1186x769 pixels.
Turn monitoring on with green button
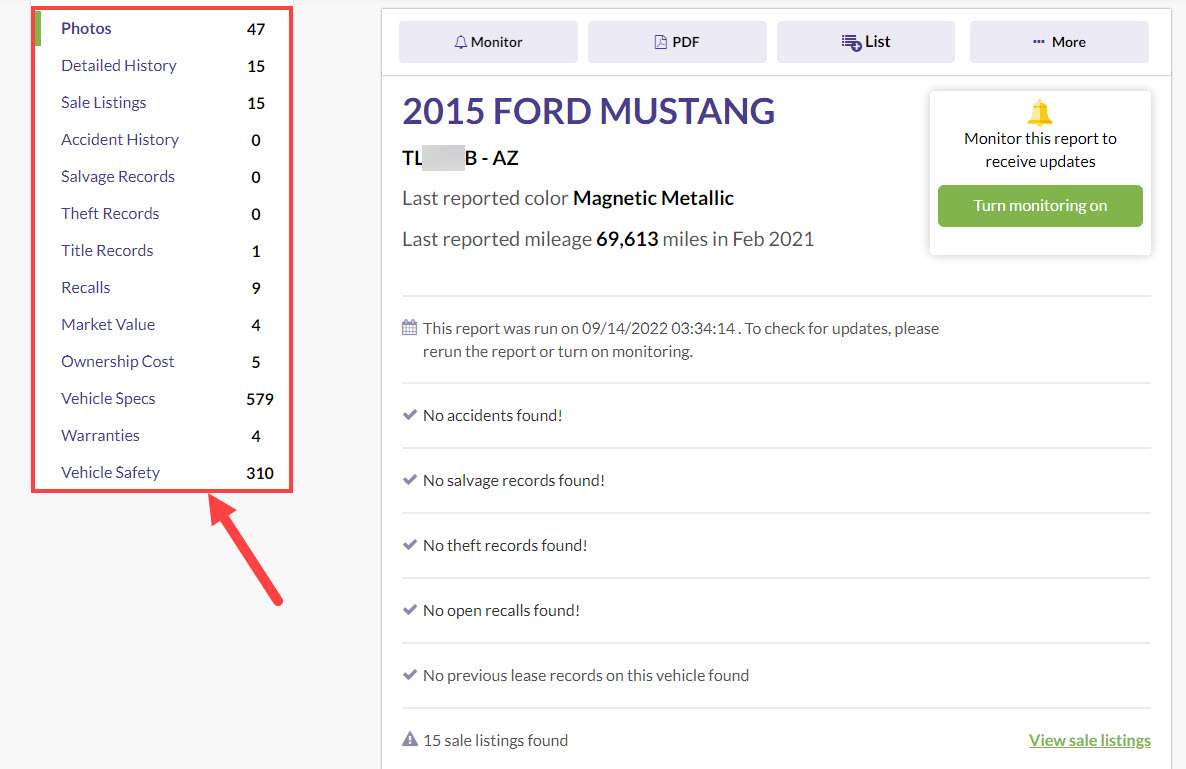point(1040,206)
